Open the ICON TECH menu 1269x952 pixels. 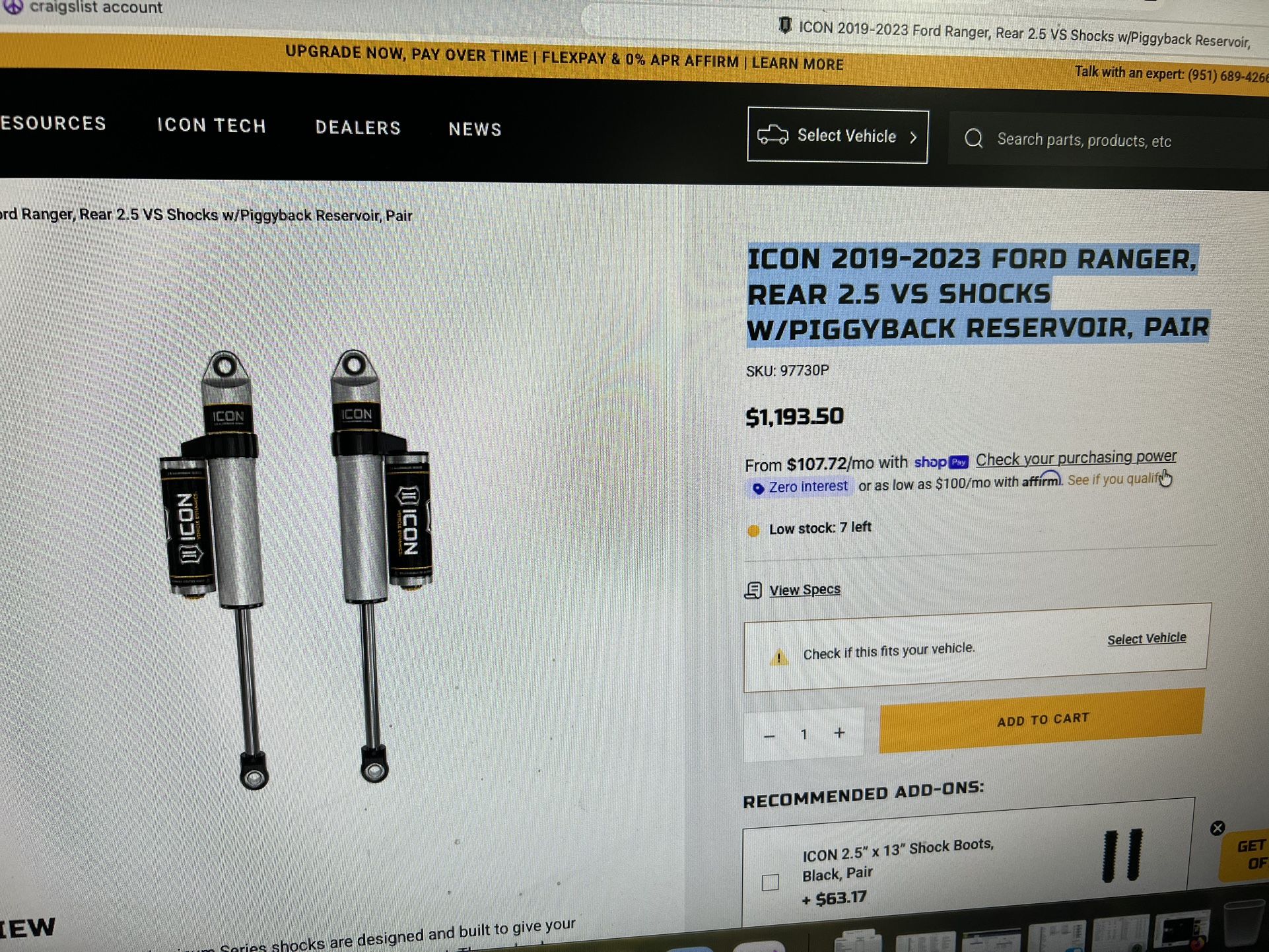coord(211,125)
